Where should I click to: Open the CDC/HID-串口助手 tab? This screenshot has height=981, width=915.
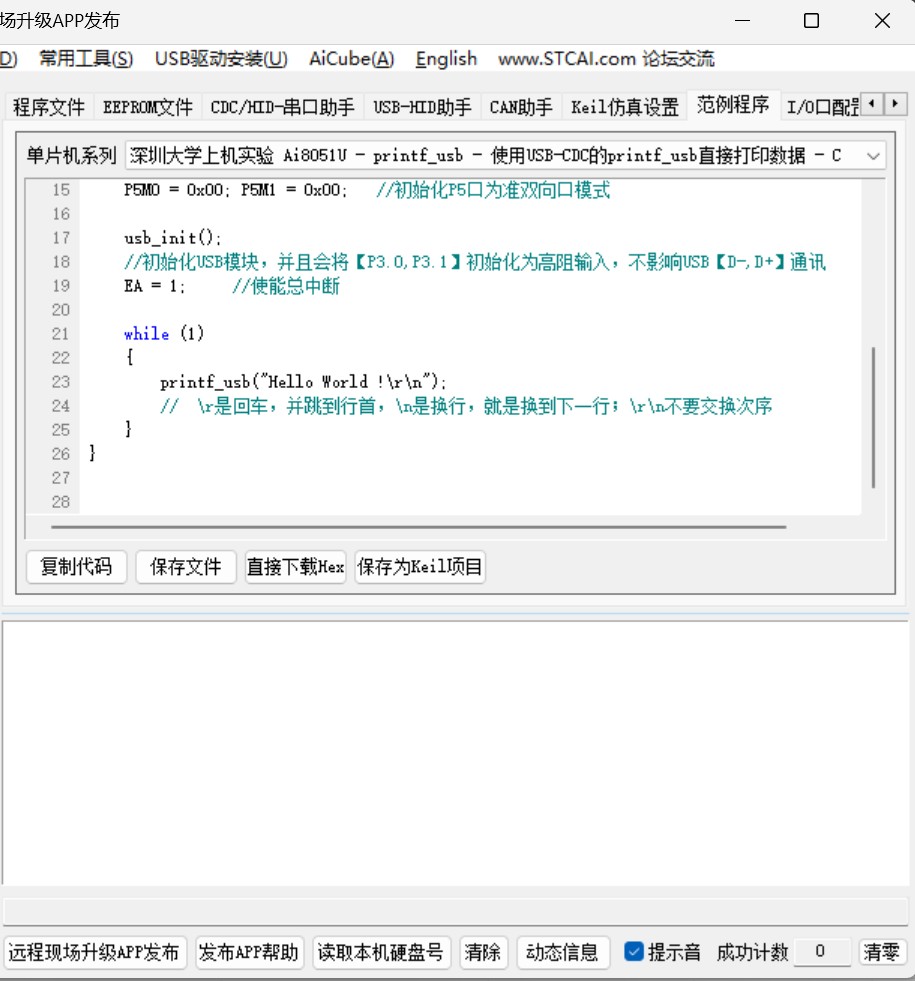point(283,106)
